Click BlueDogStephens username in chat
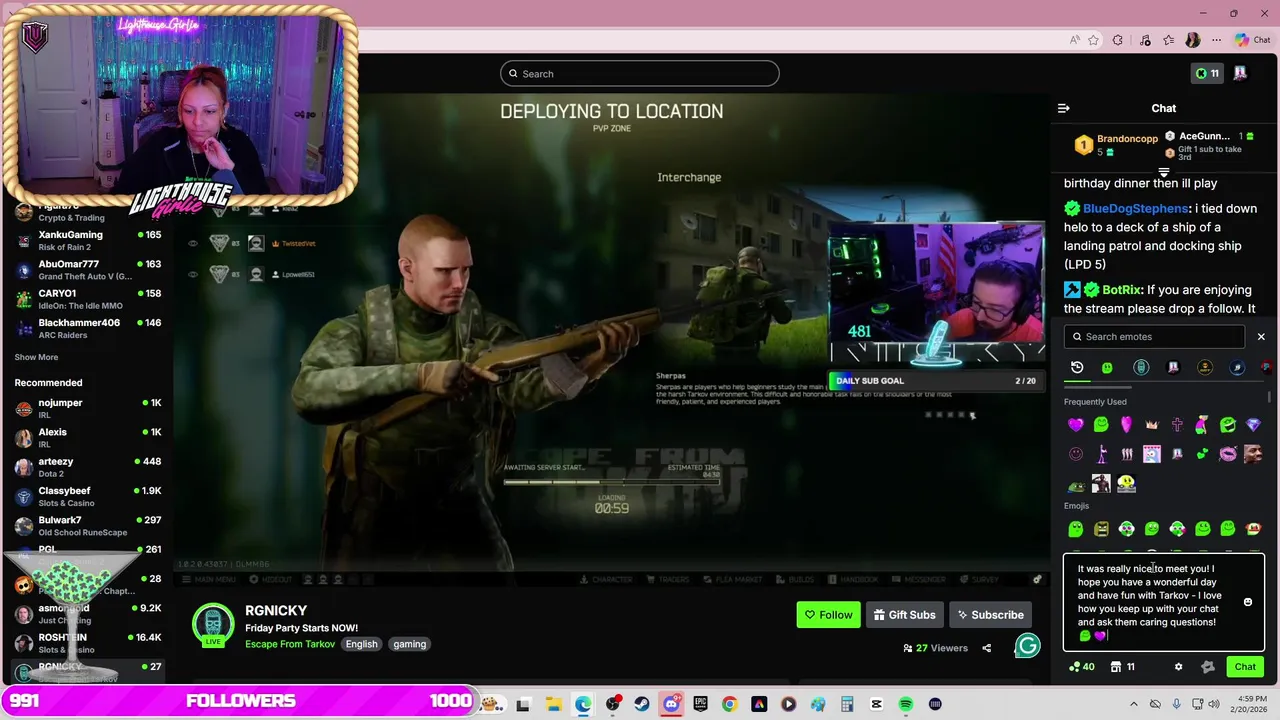Image resolution: width=1280 pixels, height=720 pixels. 1136,209
